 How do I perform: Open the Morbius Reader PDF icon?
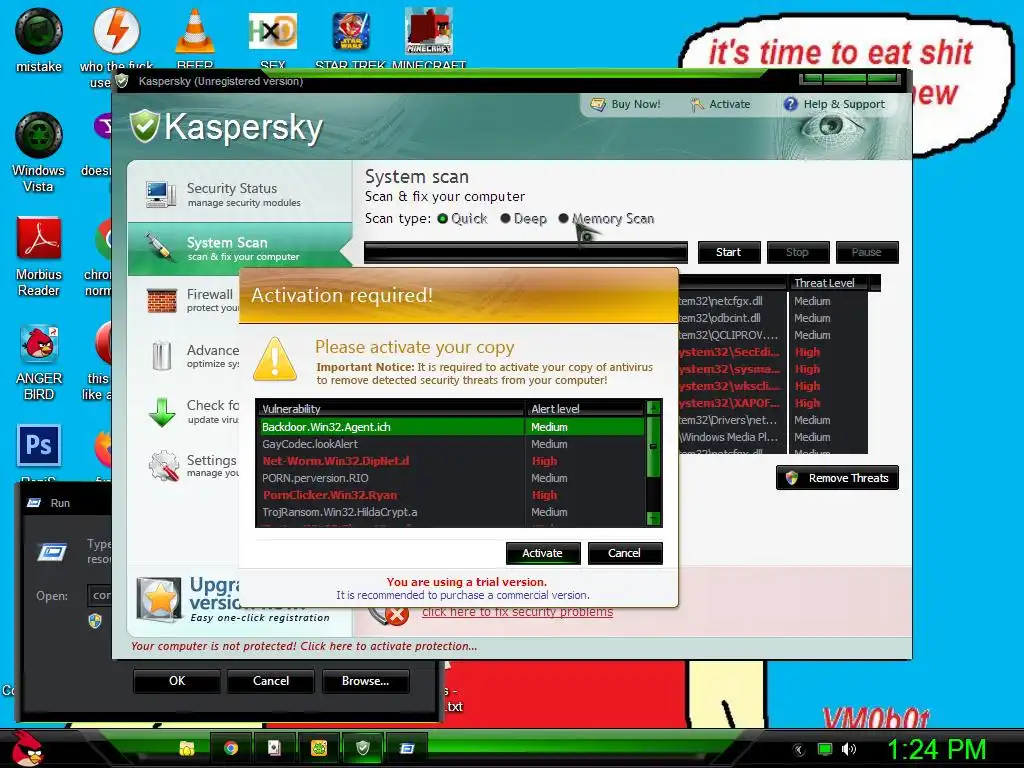point(39,238)
